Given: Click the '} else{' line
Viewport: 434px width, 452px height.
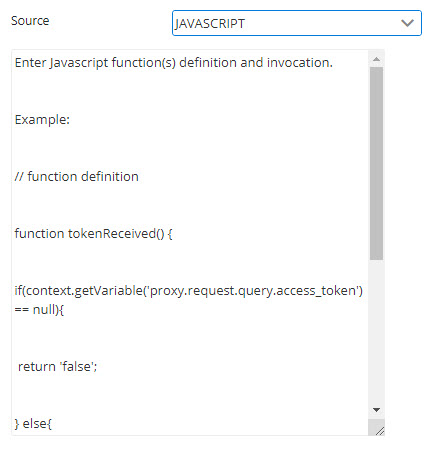Looking at the screenshot, I should 33,424.
